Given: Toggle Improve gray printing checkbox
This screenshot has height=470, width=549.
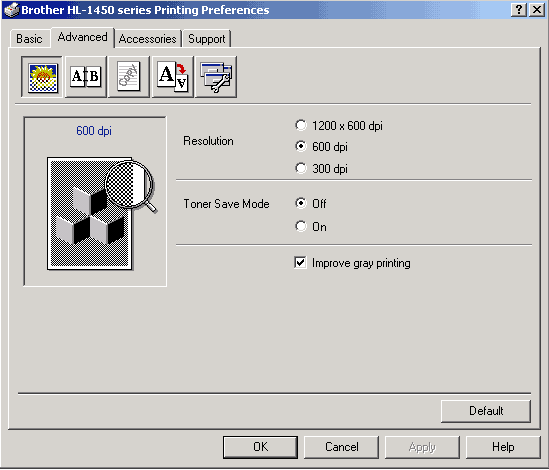Looking at the screenshot, I should [352, 263].
